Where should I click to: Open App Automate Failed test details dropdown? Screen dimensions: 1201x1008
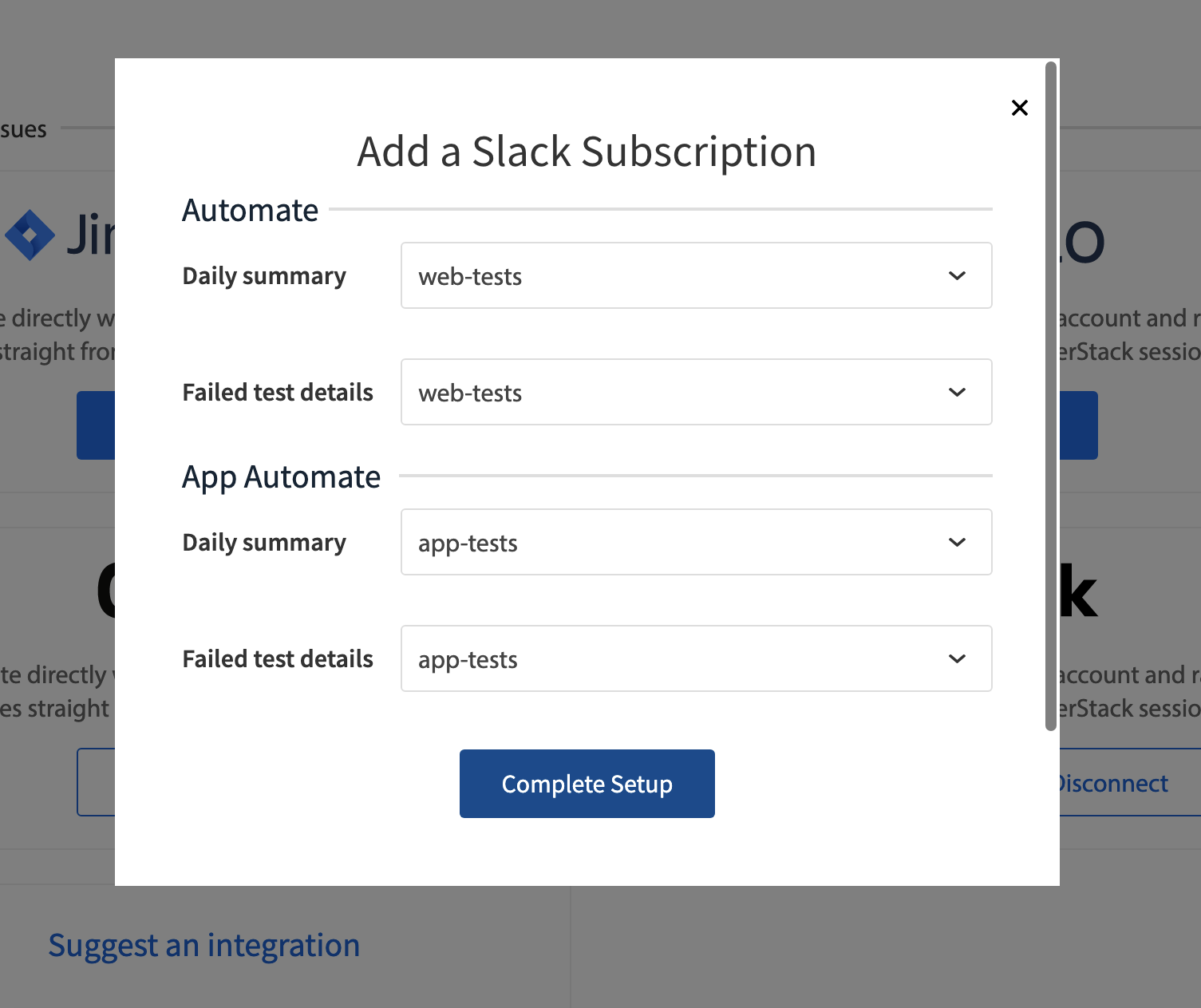tap(696, 658)
